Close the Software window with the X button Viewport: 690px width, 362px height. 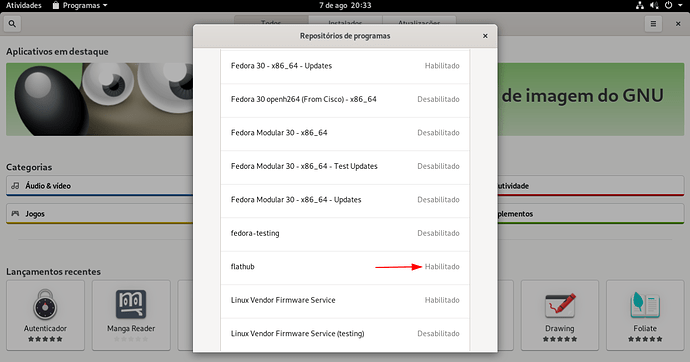pyautogui.click(x=678, y=24)
